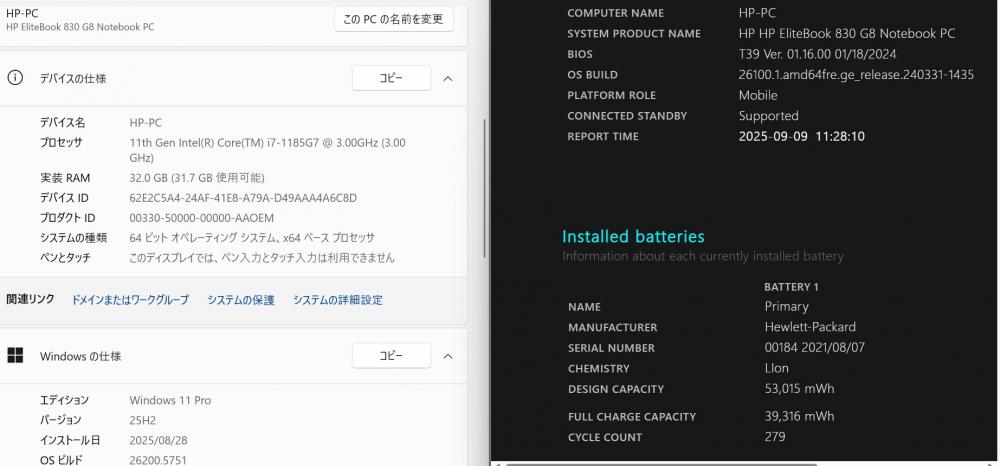Click the CYCLE COUNT value 279
Image resolution: width=1000 pixels, height=466 pixels.
[x=775, y=437]
